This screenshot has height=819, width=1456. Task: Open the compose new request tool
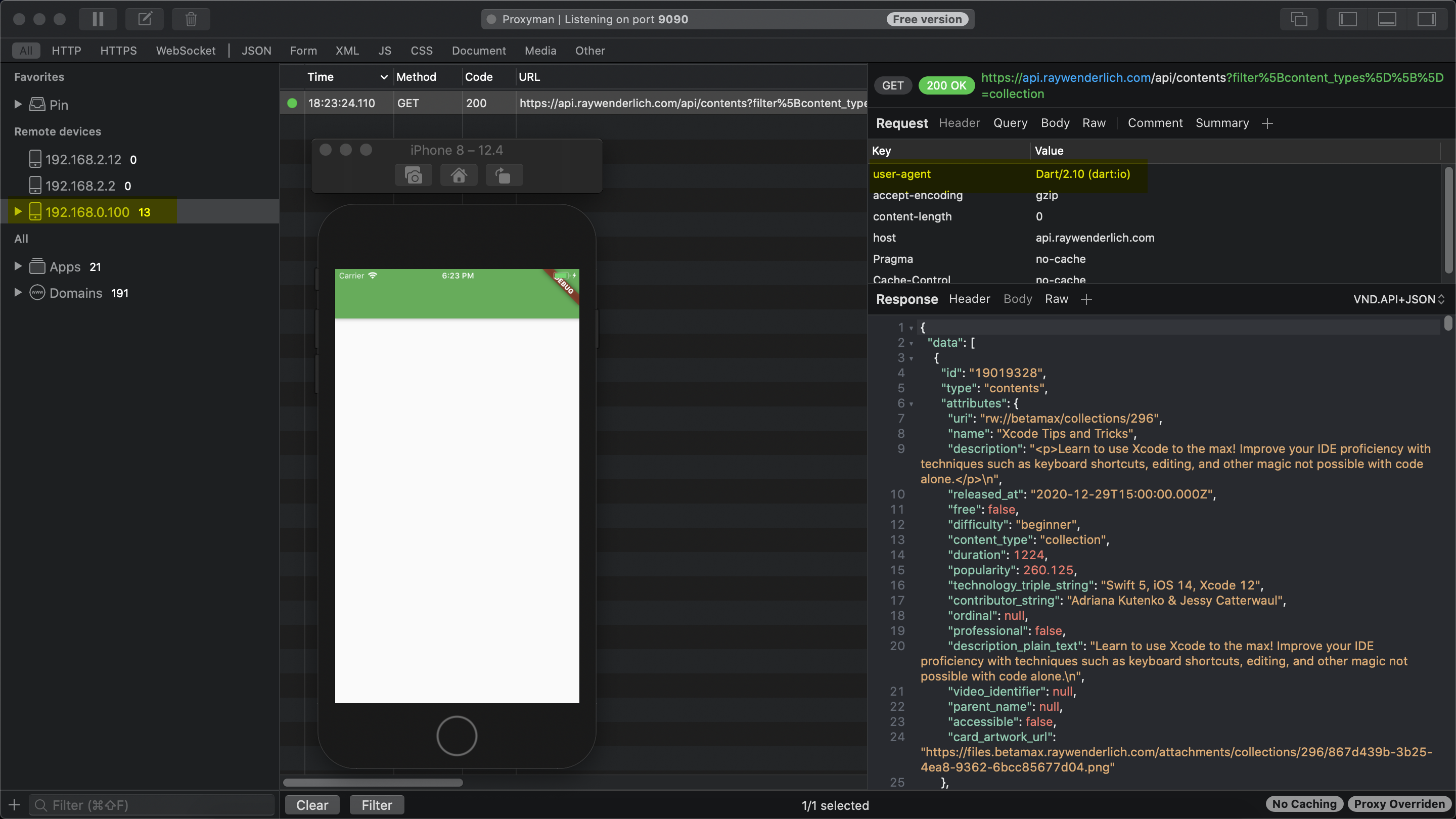(x=144, y=19)
